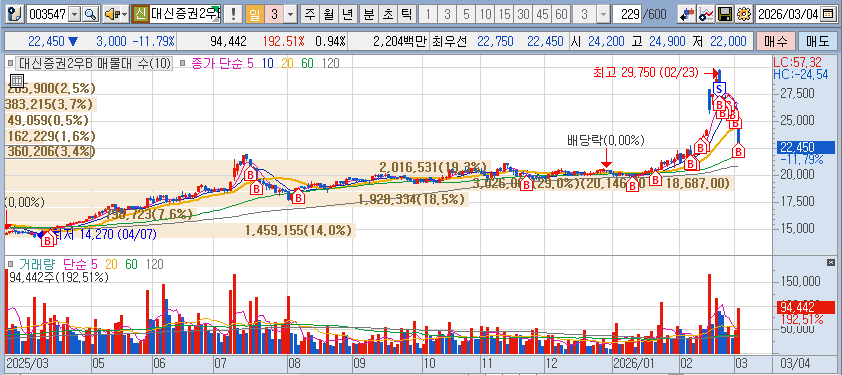Click 최우선 quote label in info bar
The image size is (842, 375).
tap(450, 41)
